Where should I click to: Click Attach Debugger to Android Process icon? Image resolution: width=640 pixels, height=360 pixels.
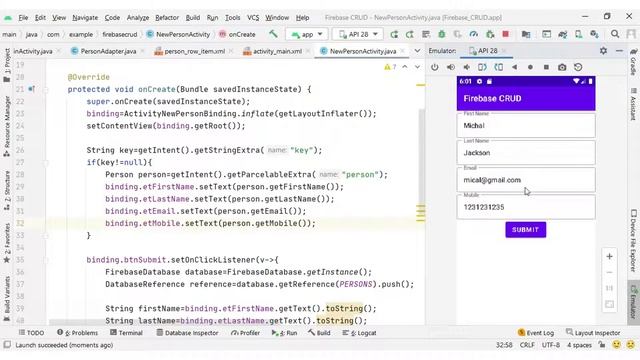tap(490, 34)
